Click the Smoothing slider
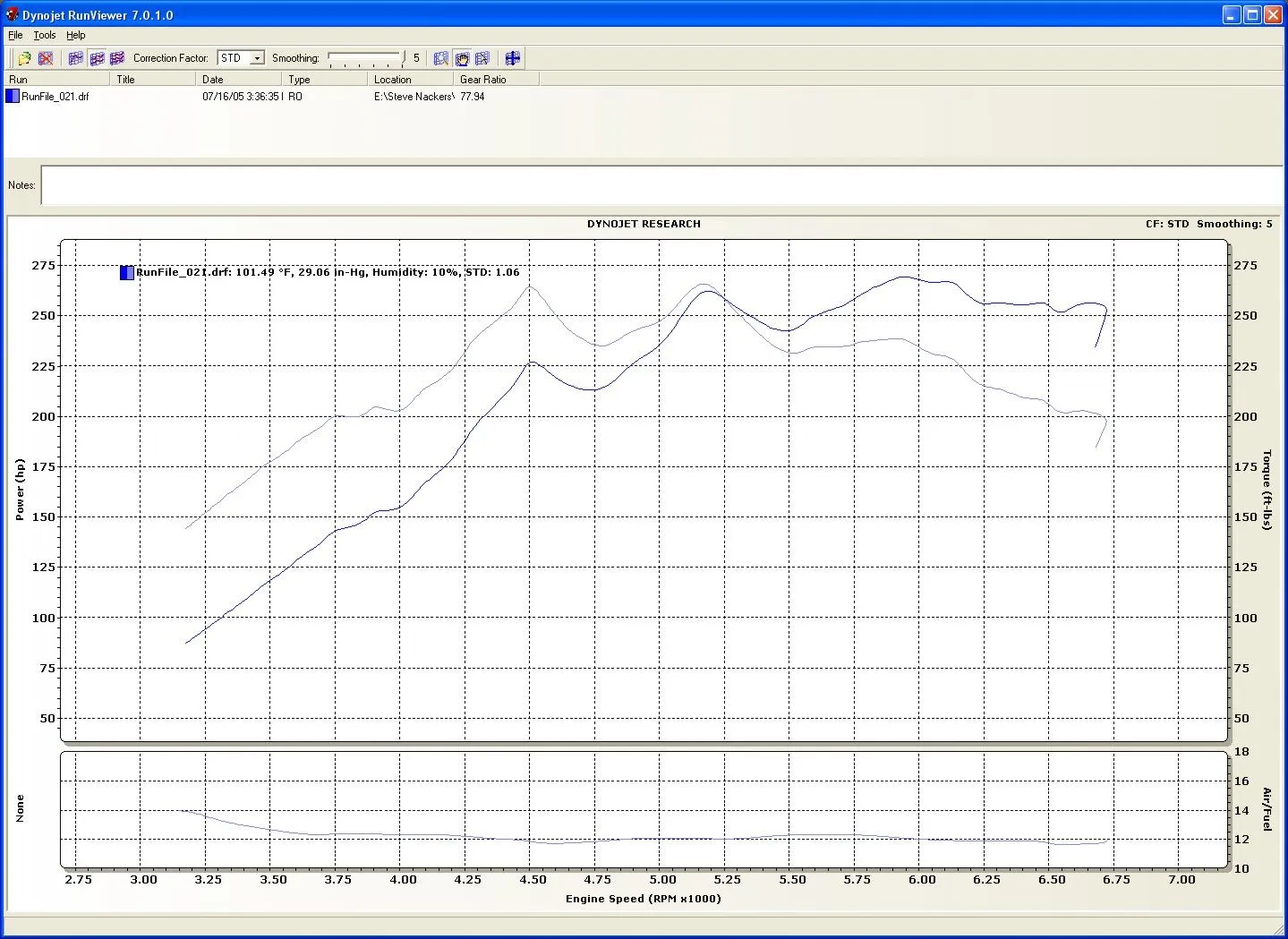Screen dimensions: 1288x939 (365, 58)
